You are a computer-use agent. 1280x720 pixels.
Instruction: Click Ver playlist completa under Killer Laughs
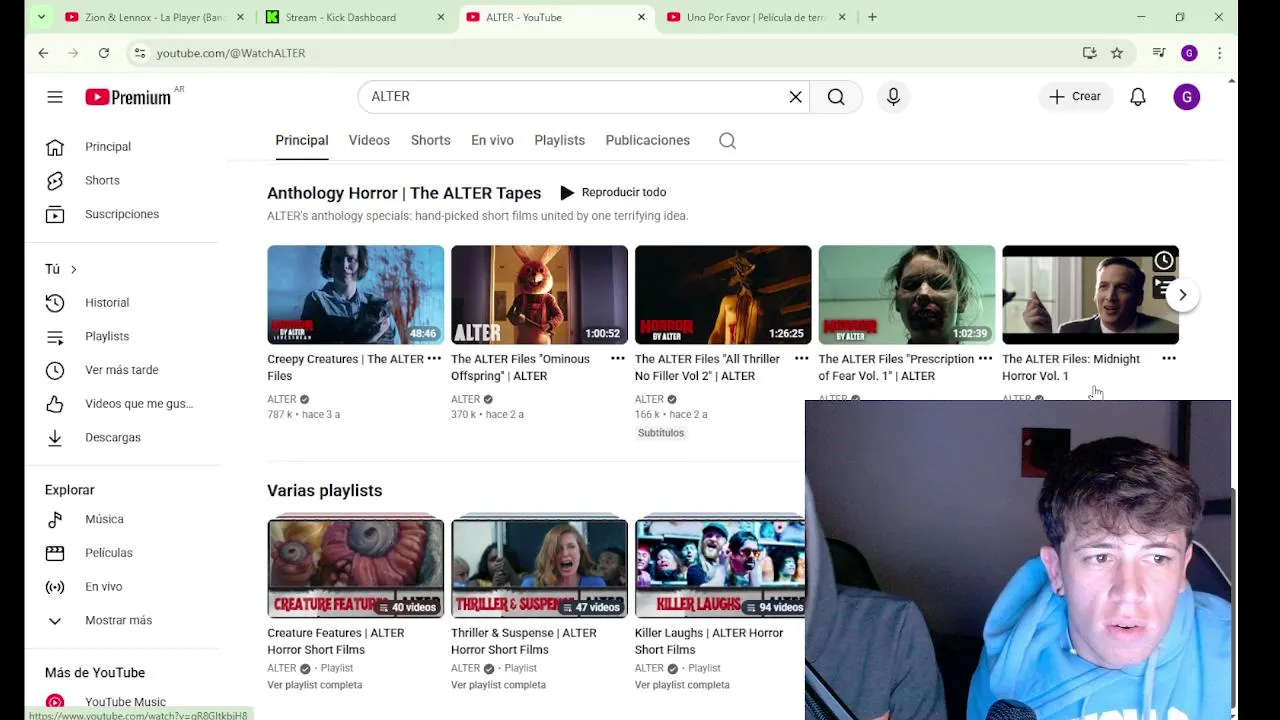(x=682, y=685)
